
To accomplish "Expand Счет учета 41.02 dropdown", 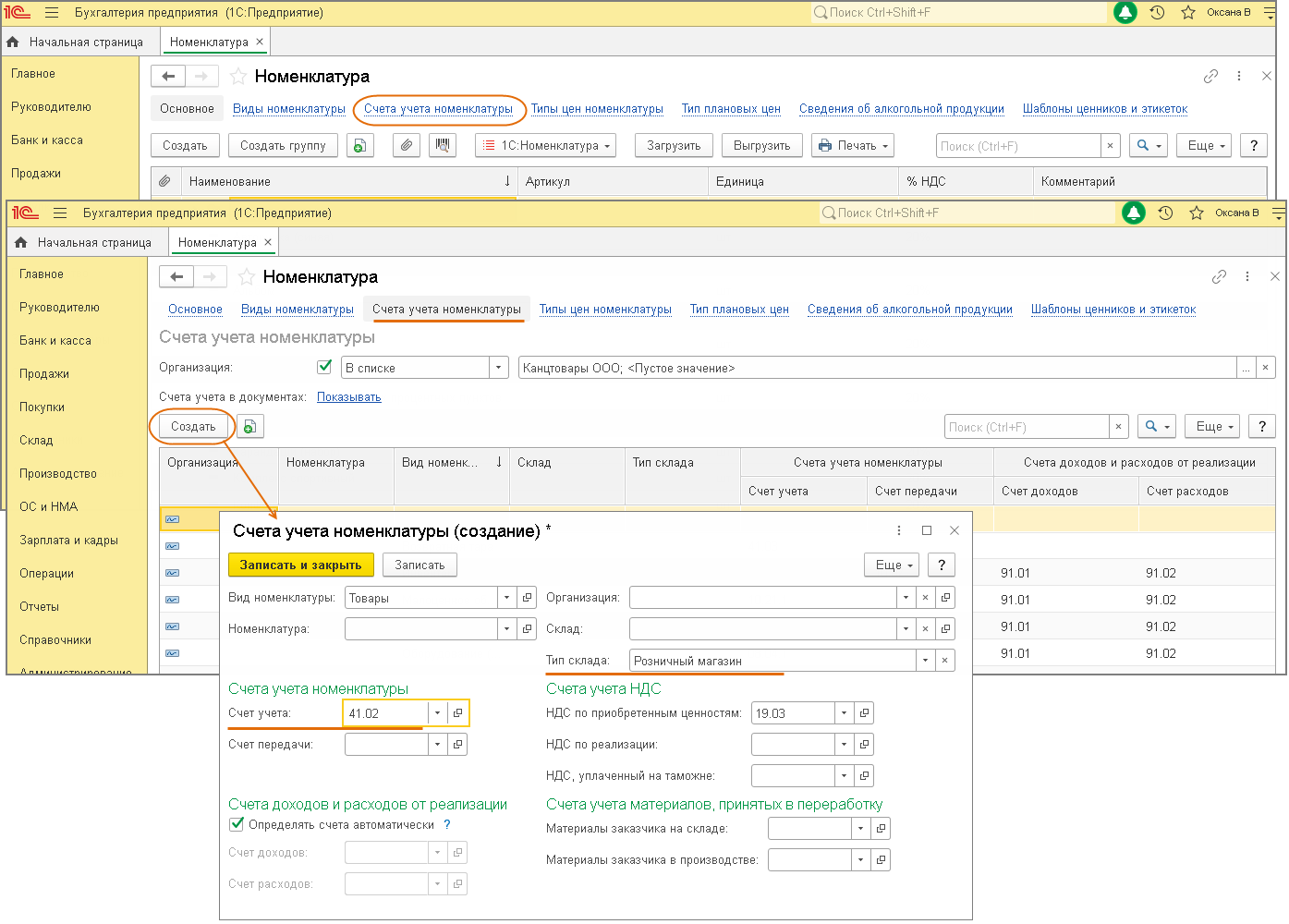I will (x=437, y=713).
